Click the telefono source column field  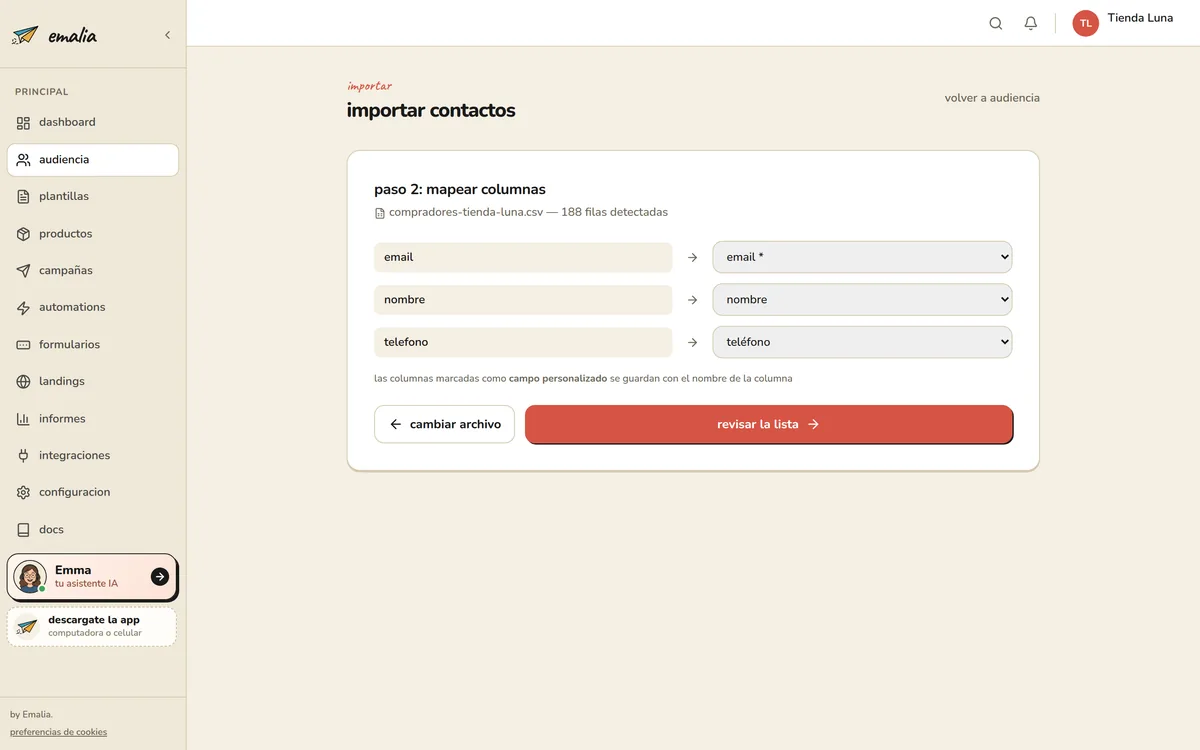pyautogui.click(x=523, y=342)
